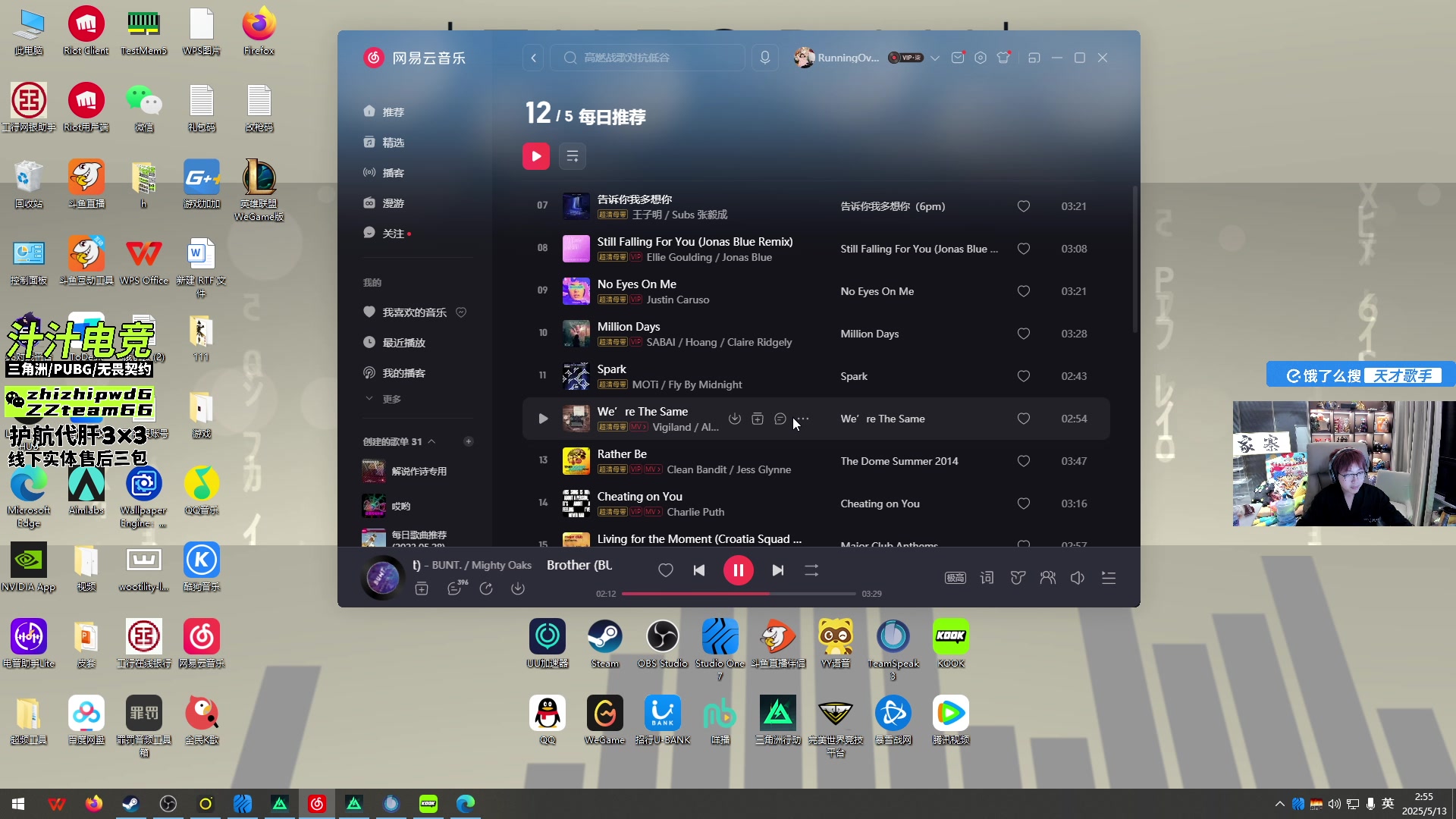Switch to mini player mode icon
This screenshot has height=819, width=1456.
pos(1034,58)
